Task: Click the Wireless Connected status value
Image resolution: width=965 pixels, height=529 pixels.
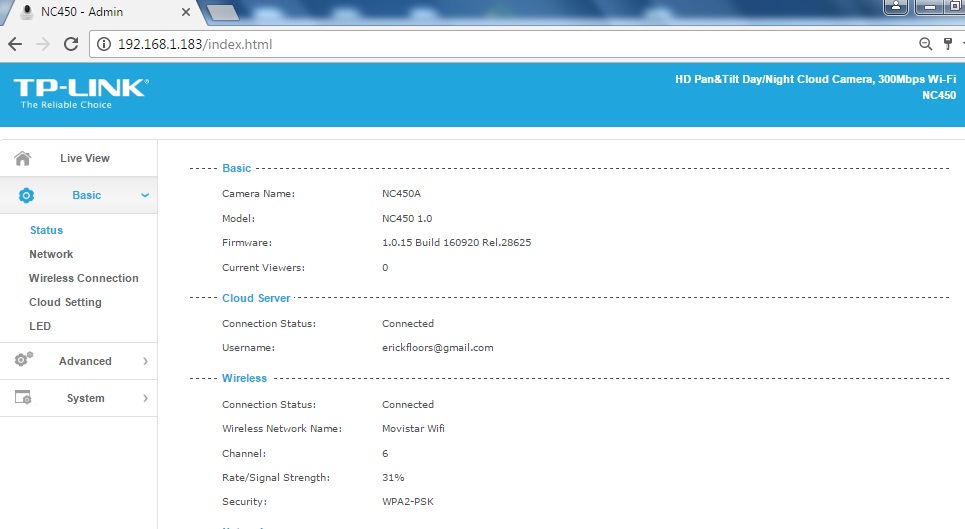Action: click(x=407, y=404)
